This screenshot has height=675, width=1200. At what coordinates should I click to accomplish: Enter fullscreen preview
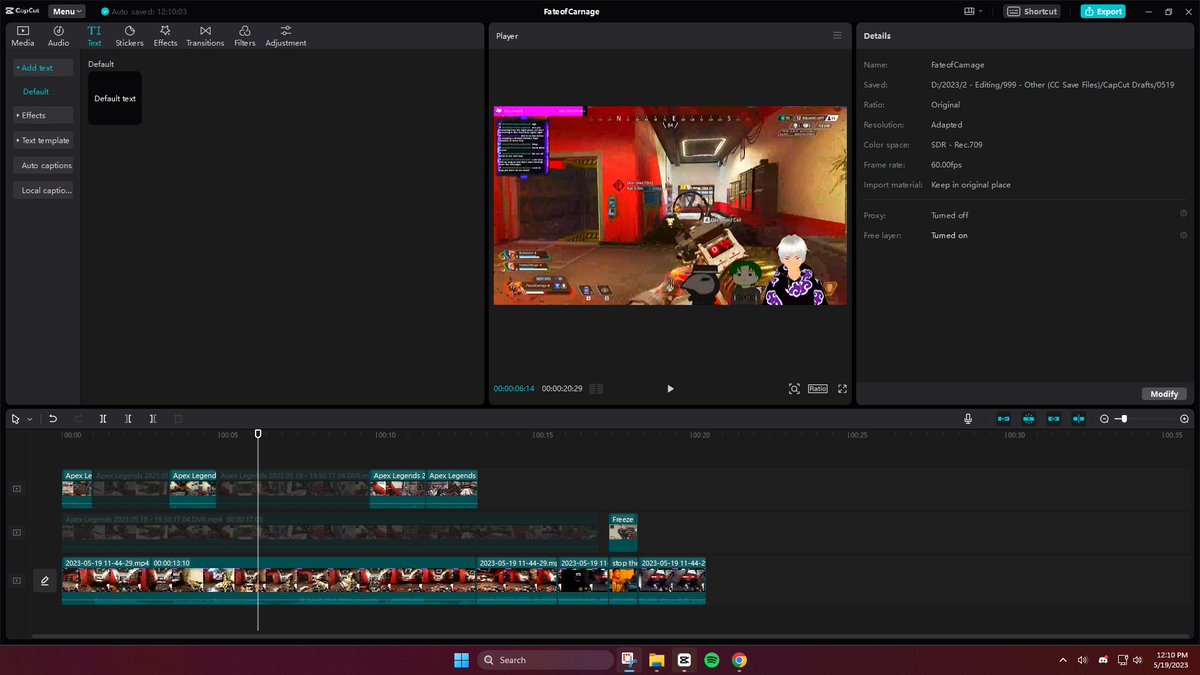842,388
